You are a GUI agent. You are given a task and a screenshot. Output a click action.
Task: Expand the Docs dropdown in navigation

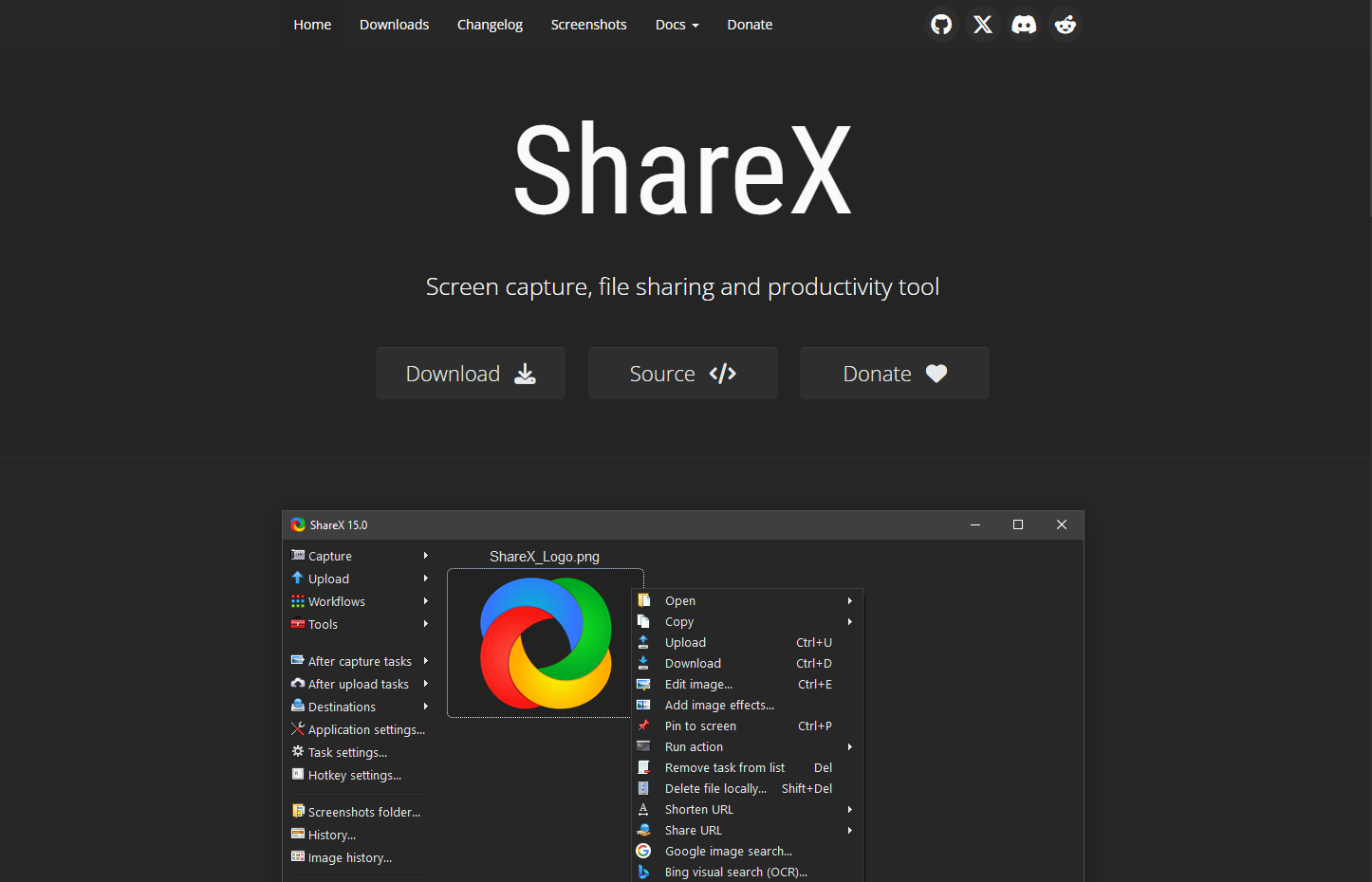677,25
